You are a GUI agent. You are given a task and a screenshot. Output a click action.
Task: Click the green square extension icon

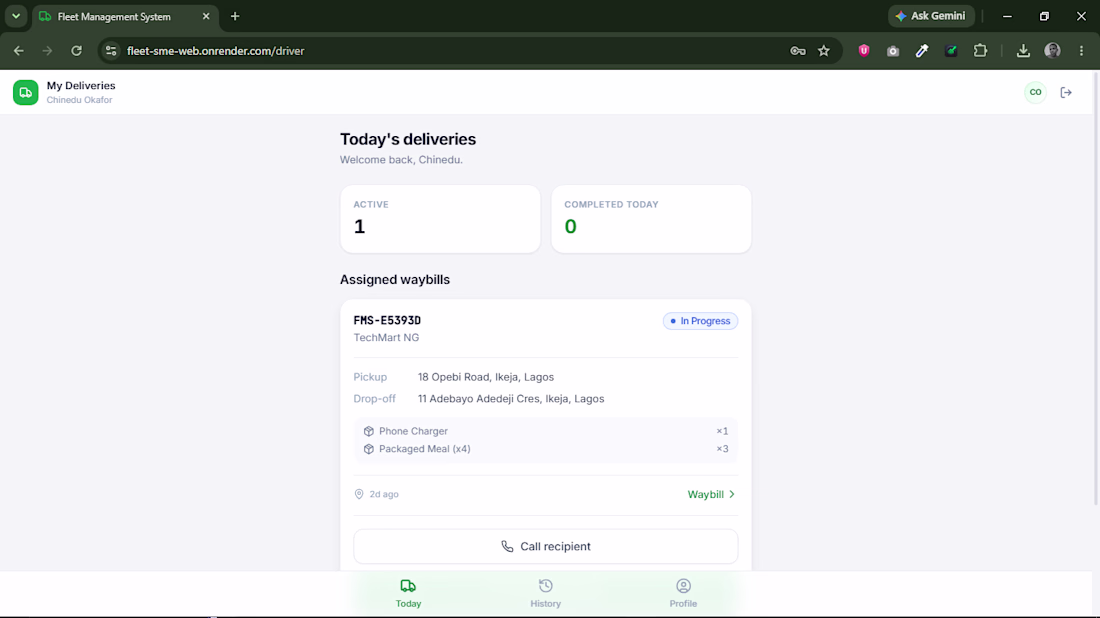[951, 51]
